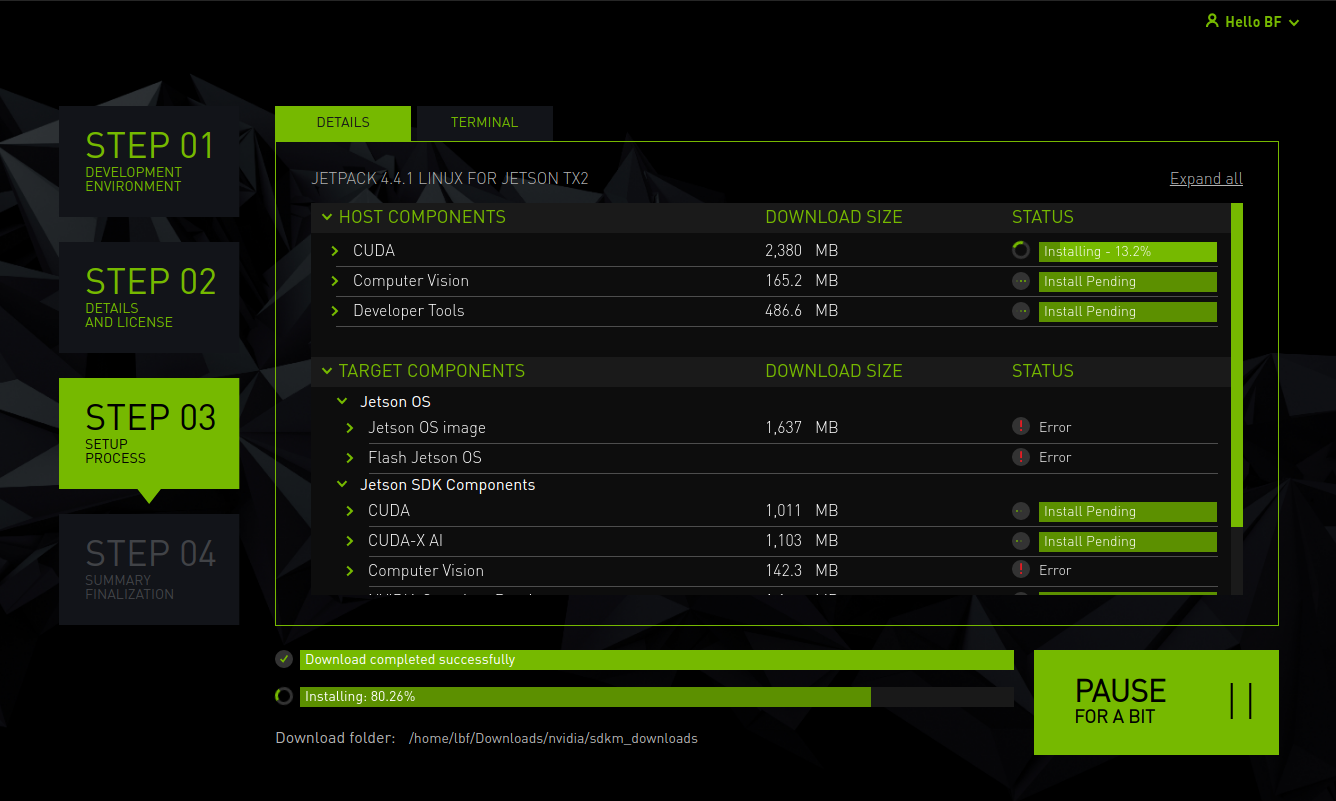Click Install Pending bar for target CUDA

[1128, 512]
